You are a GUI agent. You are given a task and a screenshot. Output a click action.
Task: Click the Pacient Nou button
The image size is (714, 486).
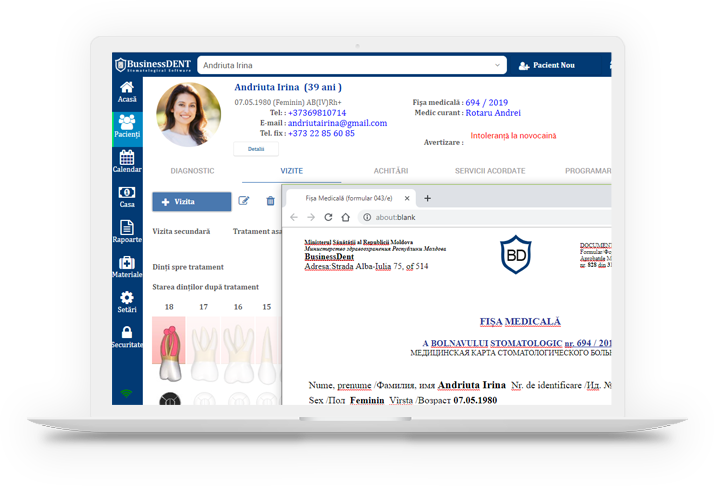click(547, 65)
